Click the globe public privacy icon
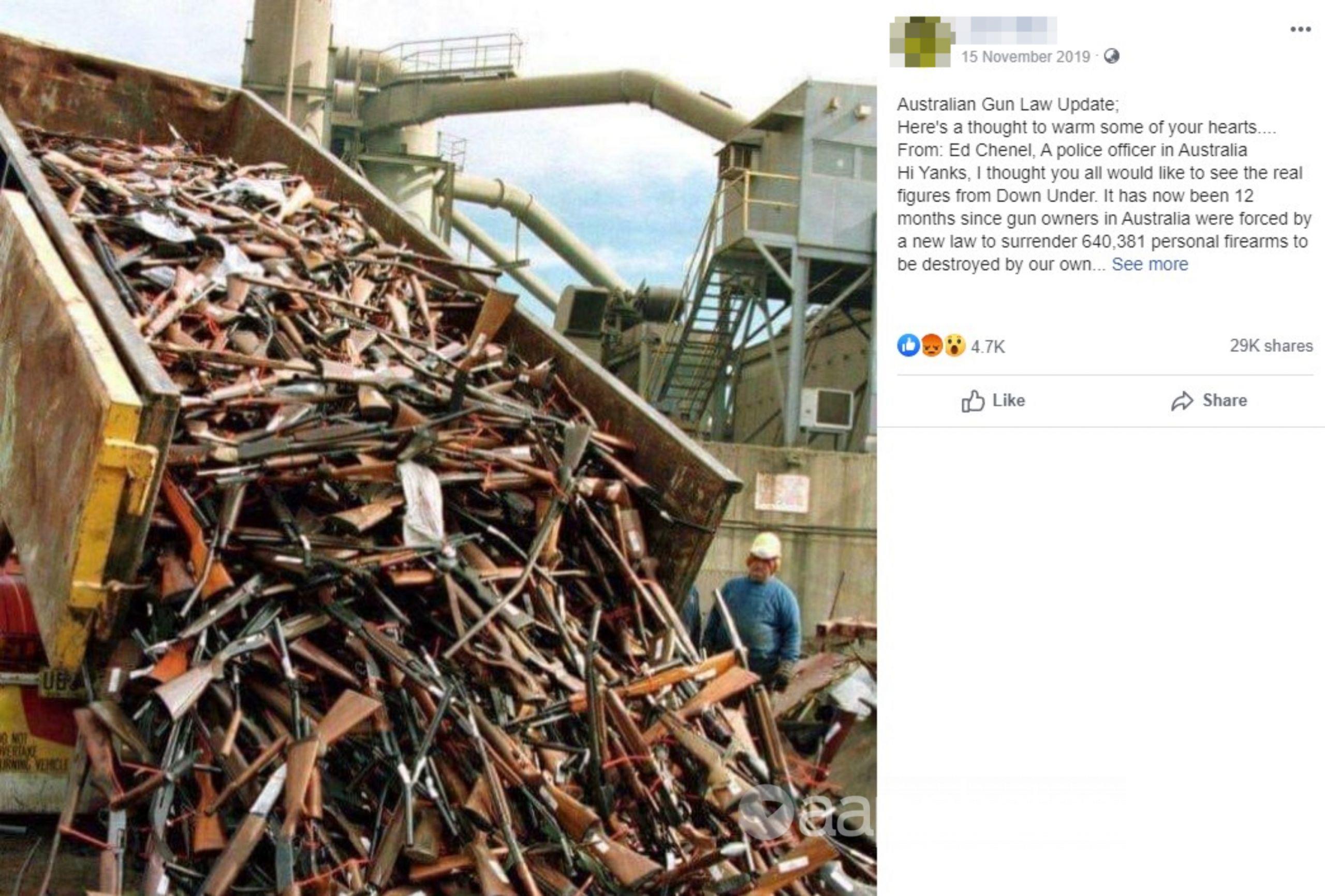 click(x=1111, y=56)
